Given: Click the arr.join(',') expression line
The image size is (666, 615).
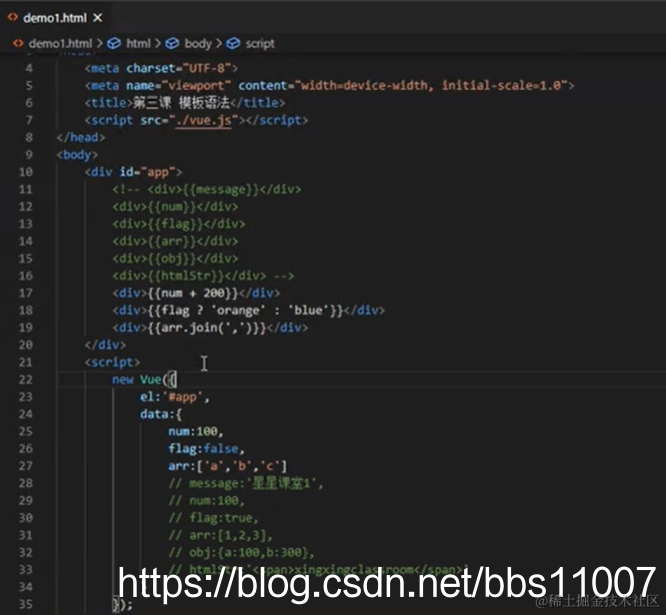Looking at the screenshot, I should pos(210,328).
